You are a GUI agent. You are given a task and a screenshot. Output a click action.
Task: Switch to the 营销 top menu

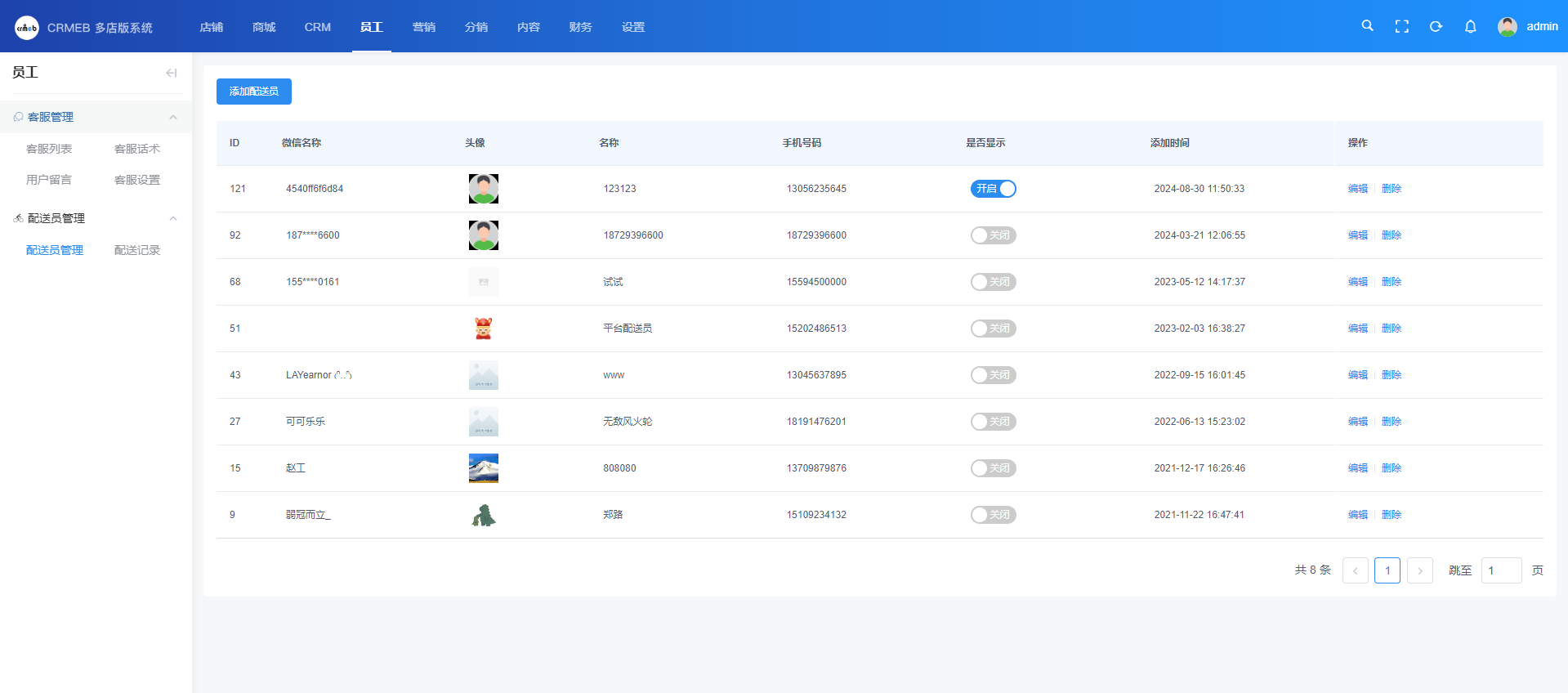(x=423, y=27)
